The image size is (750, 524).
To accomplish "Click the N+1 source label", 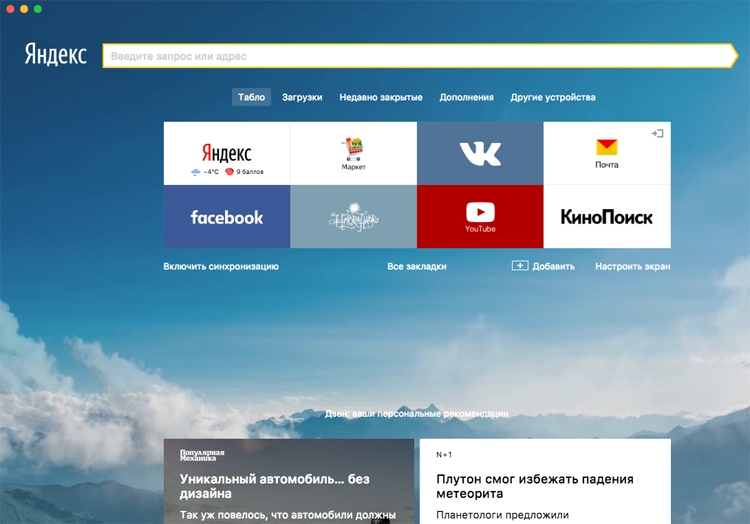I will tap(444, 455).
